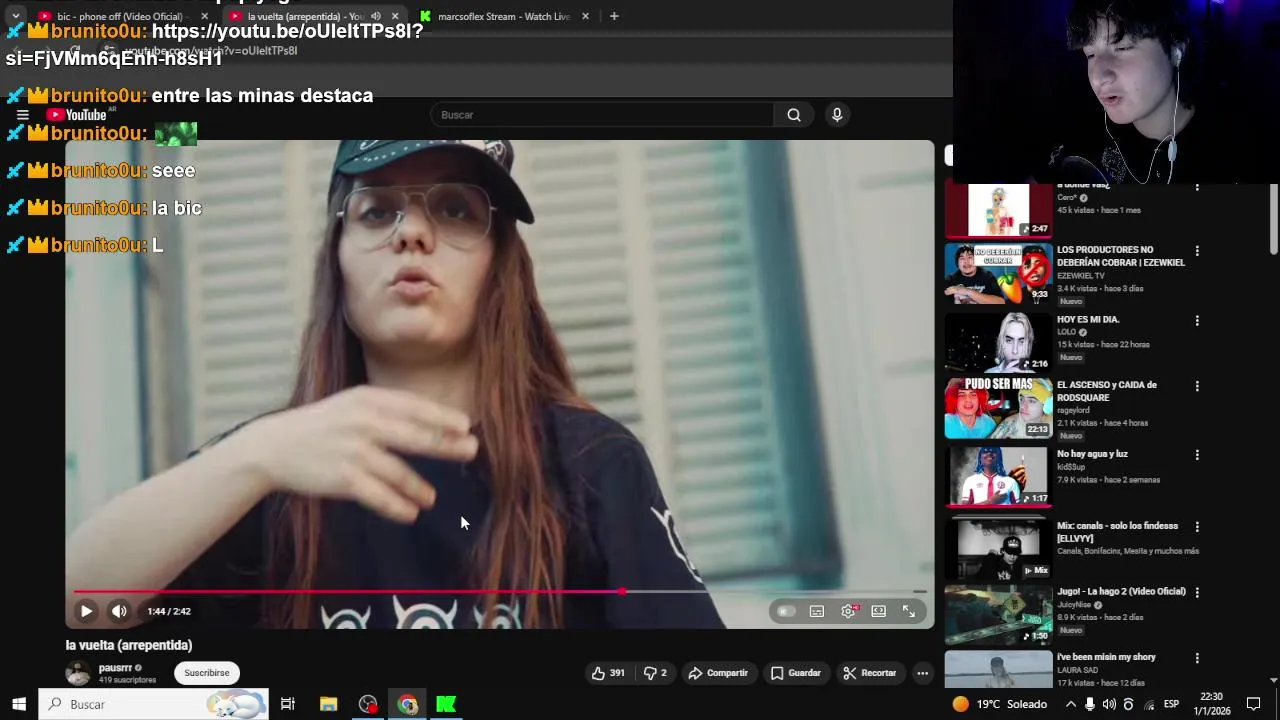The width and height of the screenshot is (1280, 720).
Task: Open options for the LAURA SAD video
Action: pos(1197,658)
